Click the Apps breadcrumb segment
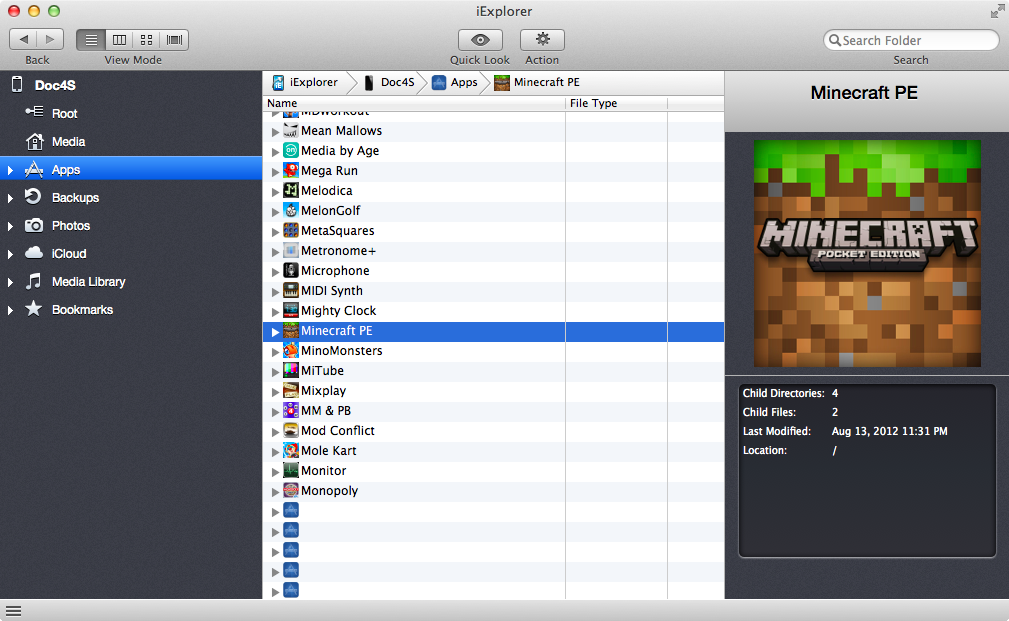1009x621 pixels. tap(455, 82)
